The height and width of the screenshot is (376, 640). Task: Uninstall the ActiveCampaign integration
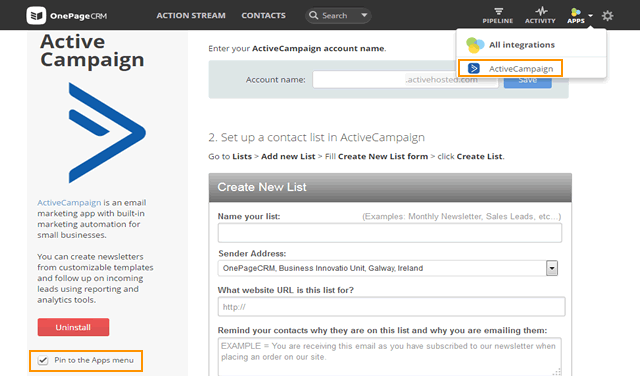(73, 327)
